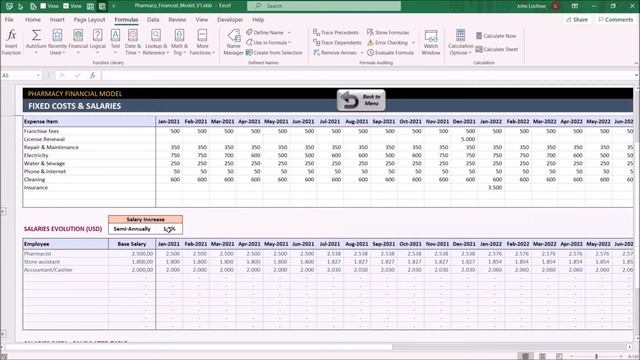640x360 pixels.
Task: Click the Back to Menu arrow button
Action: (361, 100)
